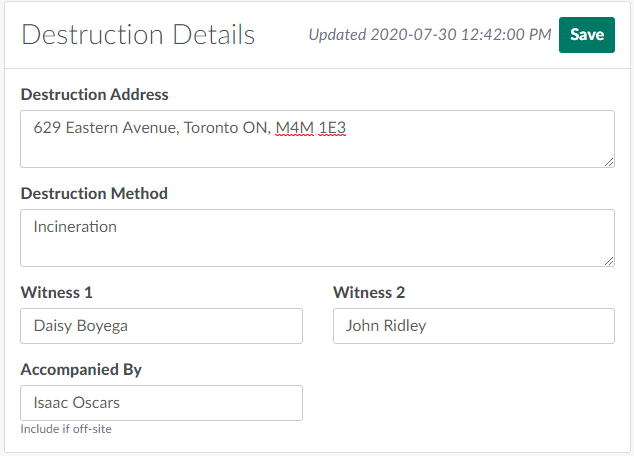This screenshot has height=456, width=634.
Task: Click the Destruction Method field label
Action: click(94, 193)
